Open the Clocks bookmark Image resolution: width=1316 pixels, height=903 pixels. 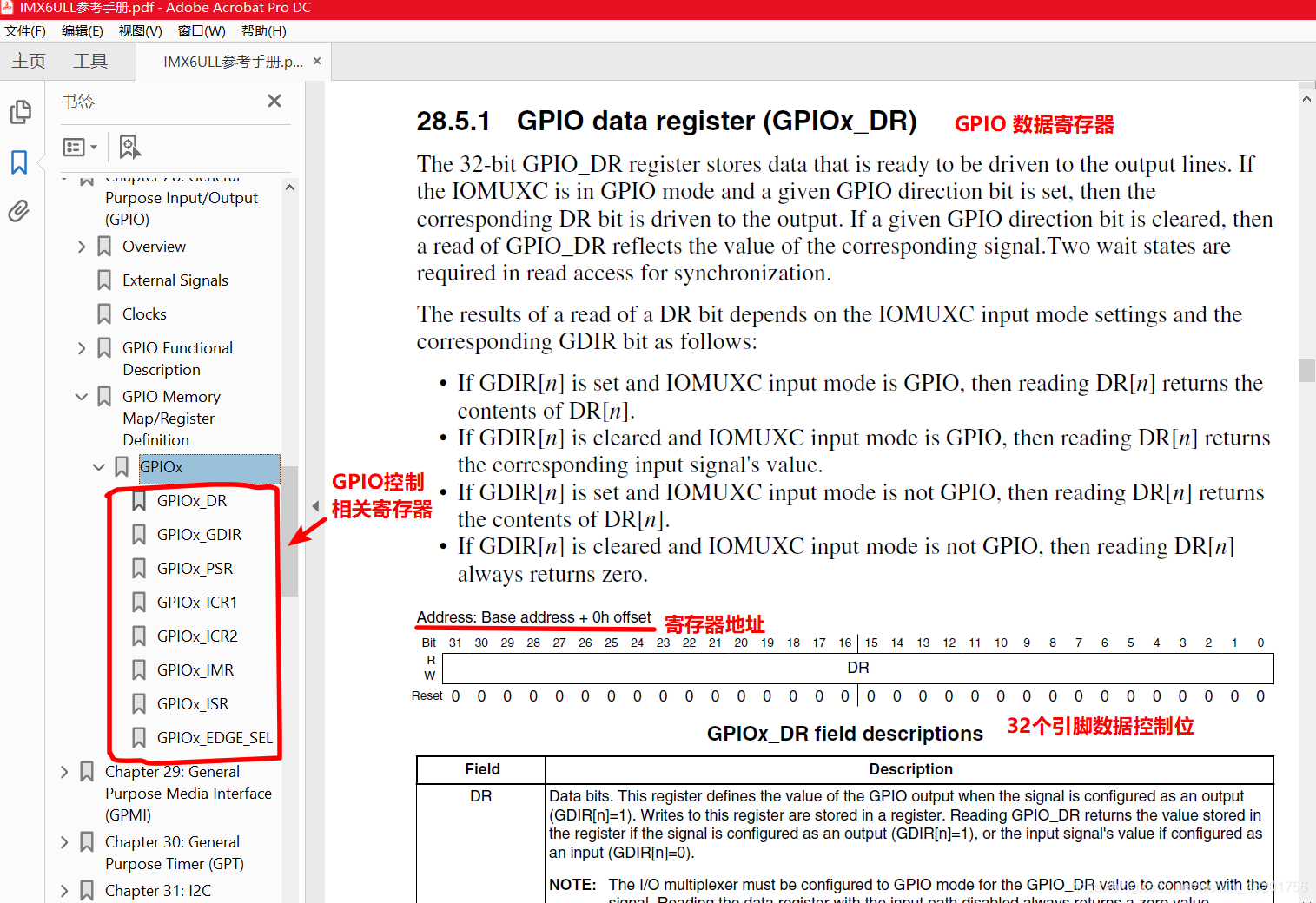pyautogui.click(x=144, y=314)
